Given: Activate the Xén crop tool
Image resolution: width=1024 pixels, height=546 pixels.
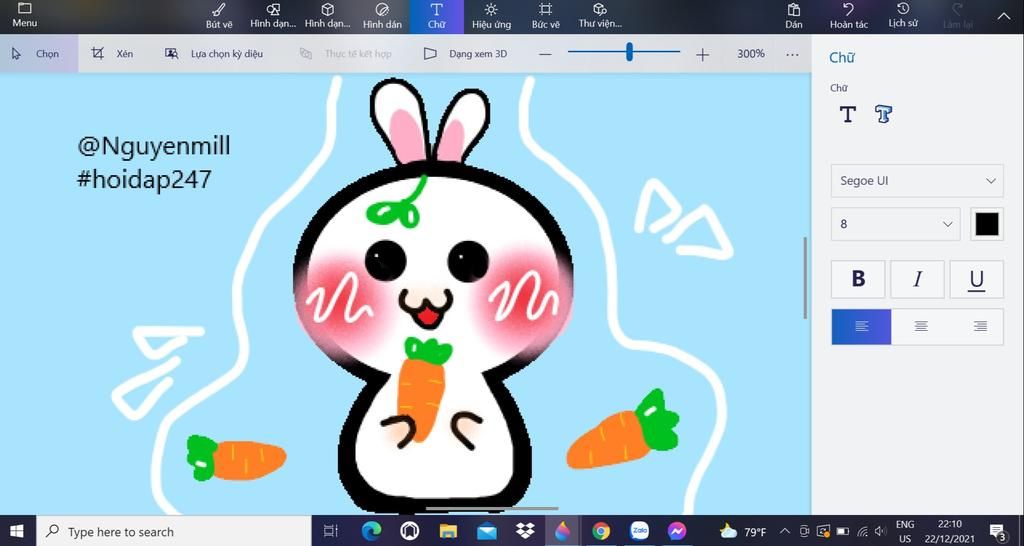Looking at the screenshot, I should pyautogui.click(x=112, y=54).
